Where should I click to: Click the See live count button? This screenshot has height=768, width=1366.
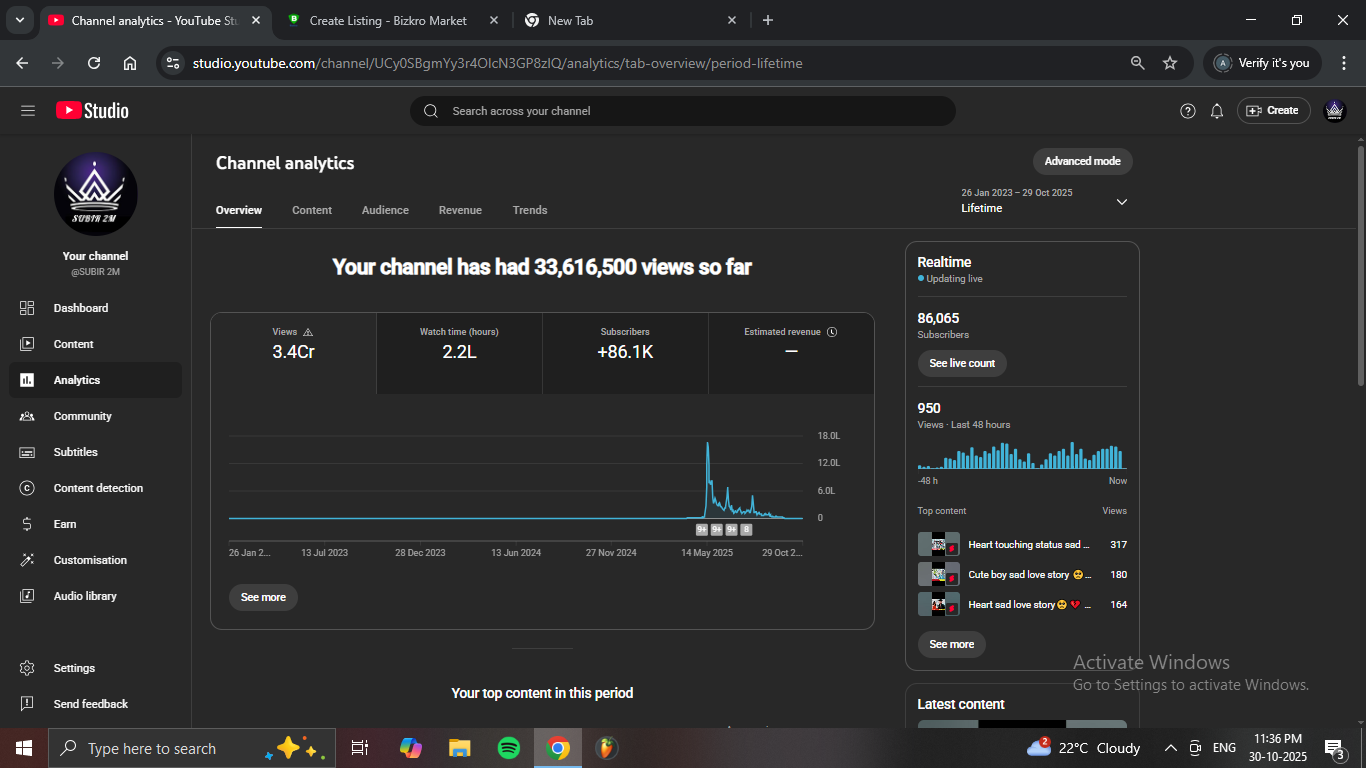click(x=961, y=363)
